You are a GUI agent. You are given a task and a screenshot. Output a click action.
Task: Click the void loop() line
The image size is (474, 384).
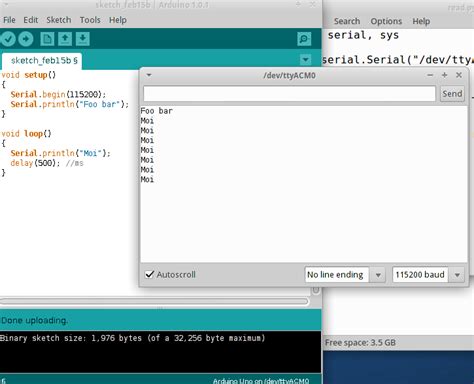26,134
